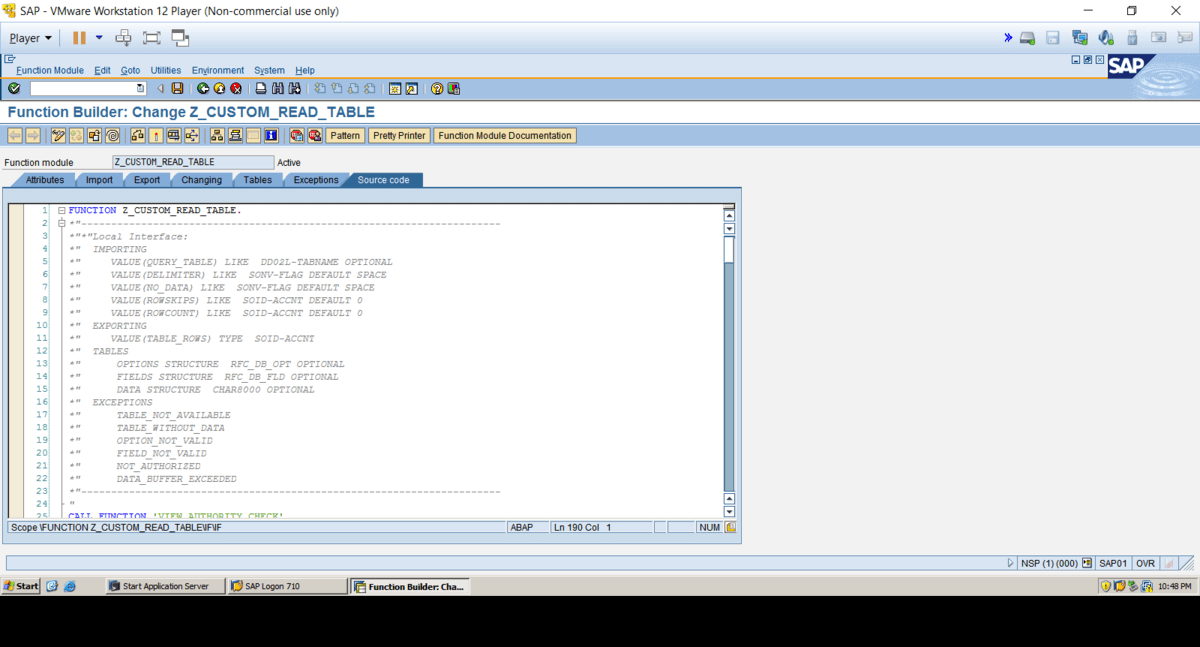Click the Find Next binoculars icon
The width and height of the screenshot is (1200, 647).
click(294, 89)
